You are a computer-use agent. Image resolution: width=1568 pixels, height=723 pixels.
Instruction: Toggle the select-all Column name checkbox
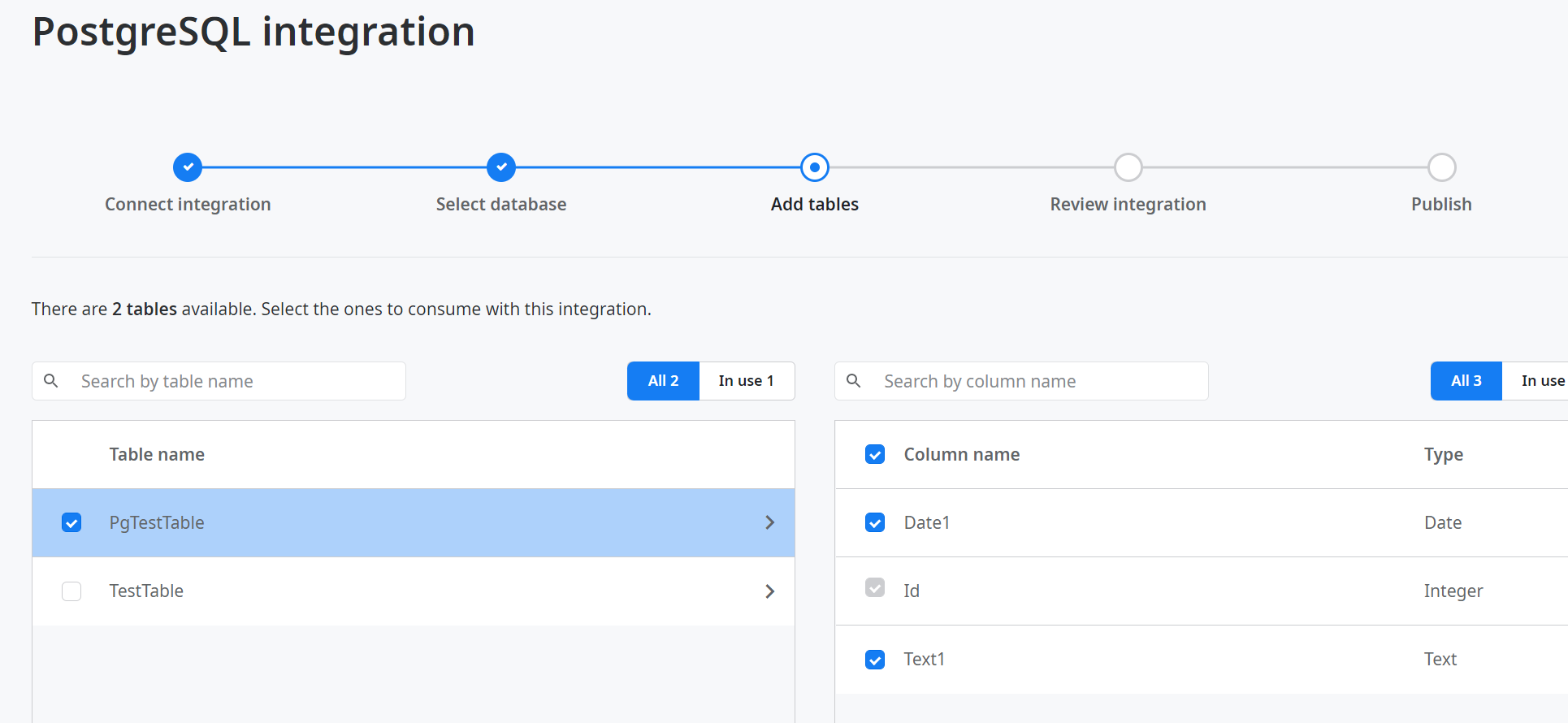tap(875, 454)
